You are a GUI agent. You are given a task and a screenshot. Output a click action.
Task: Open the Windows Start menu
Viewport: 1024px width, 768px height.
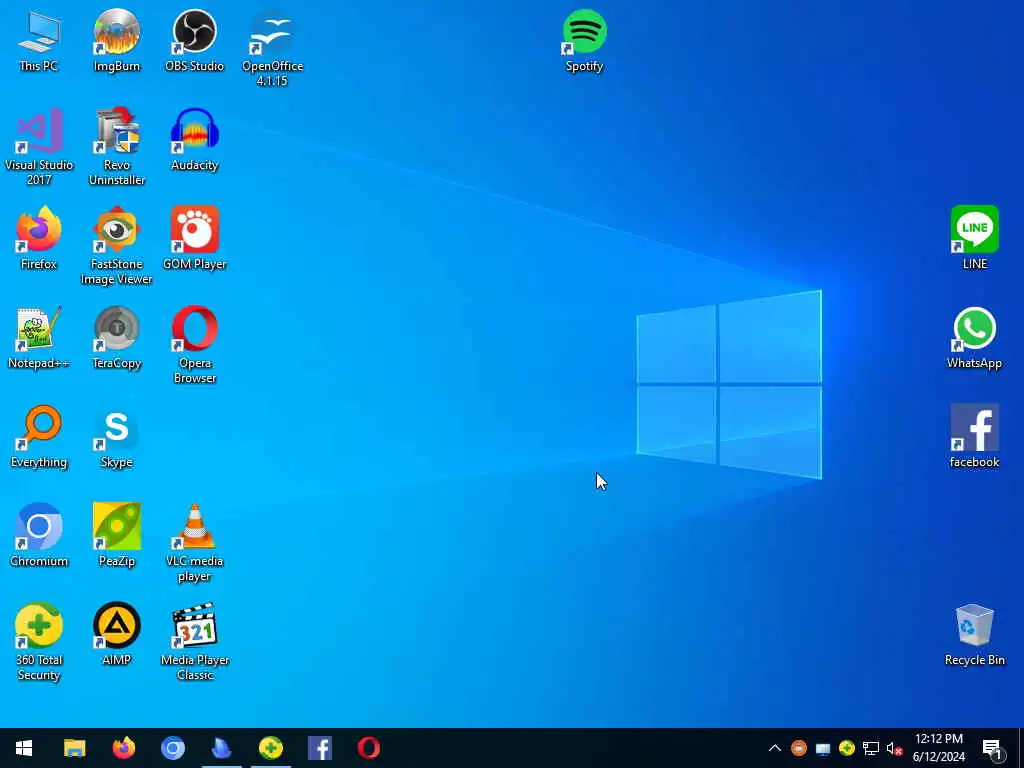point(24,748)
